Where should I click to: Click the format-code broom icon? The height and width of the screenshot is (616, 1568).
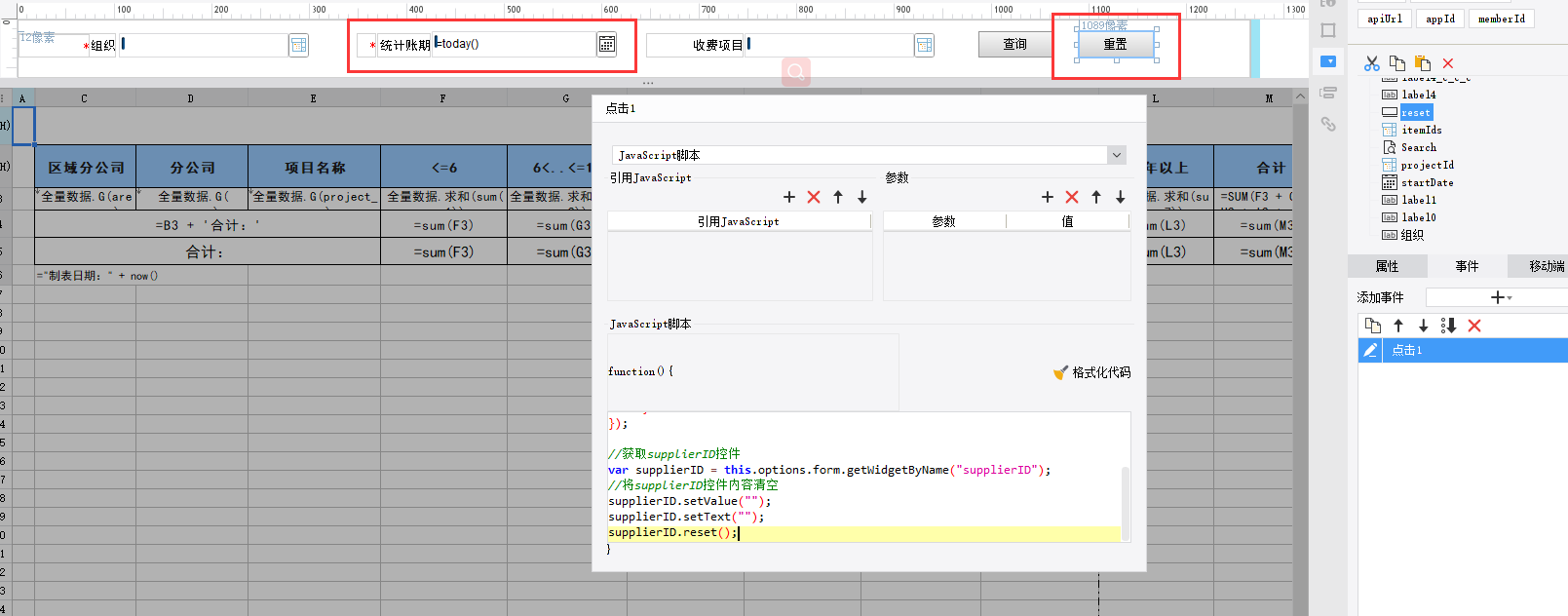[1060, 372]
